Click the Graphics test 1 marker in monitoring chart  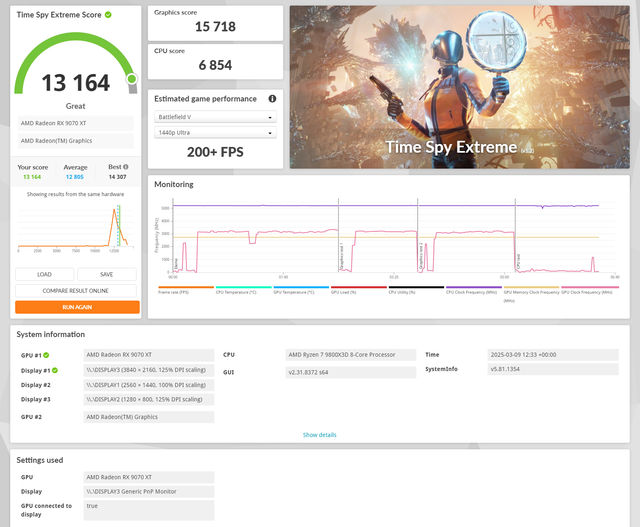pos(342,256)
